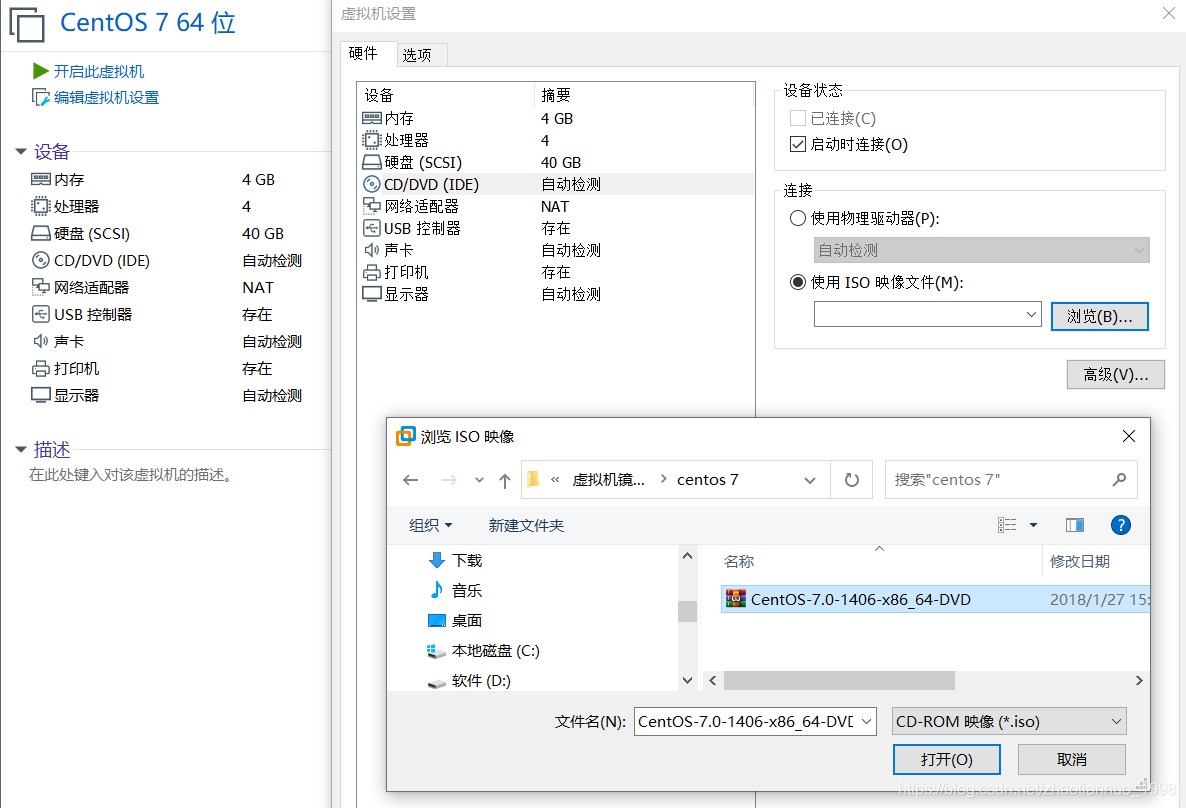Click the 浏览(B) button
The width and height of the screenshot is (1186, 808).
point(1099,315)
